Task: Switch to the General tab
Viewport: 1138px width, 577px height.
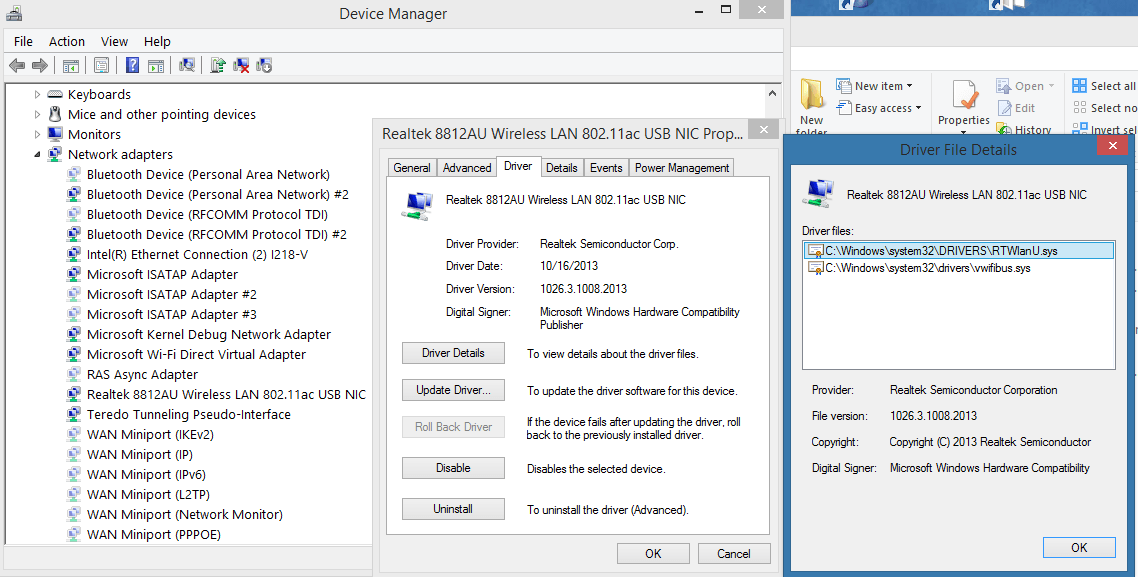Action: click(412, 168)
